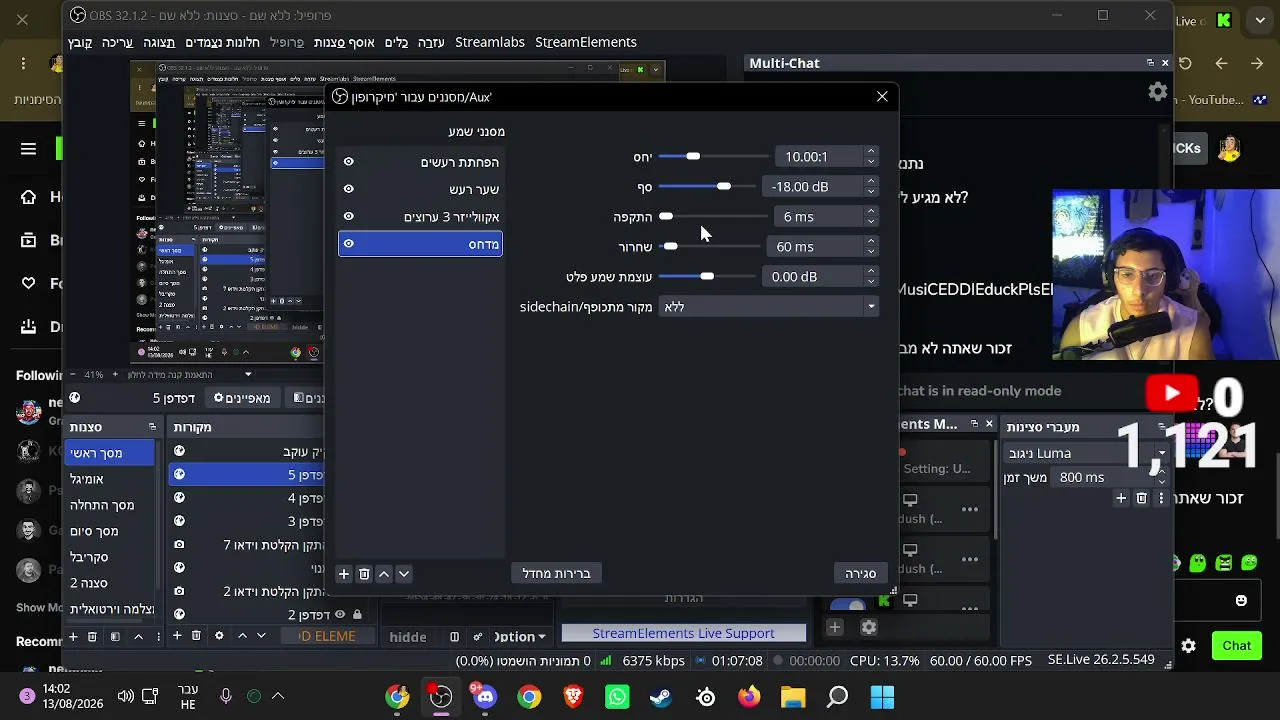Add a source in the מקורות panel

tap(177, 636)
